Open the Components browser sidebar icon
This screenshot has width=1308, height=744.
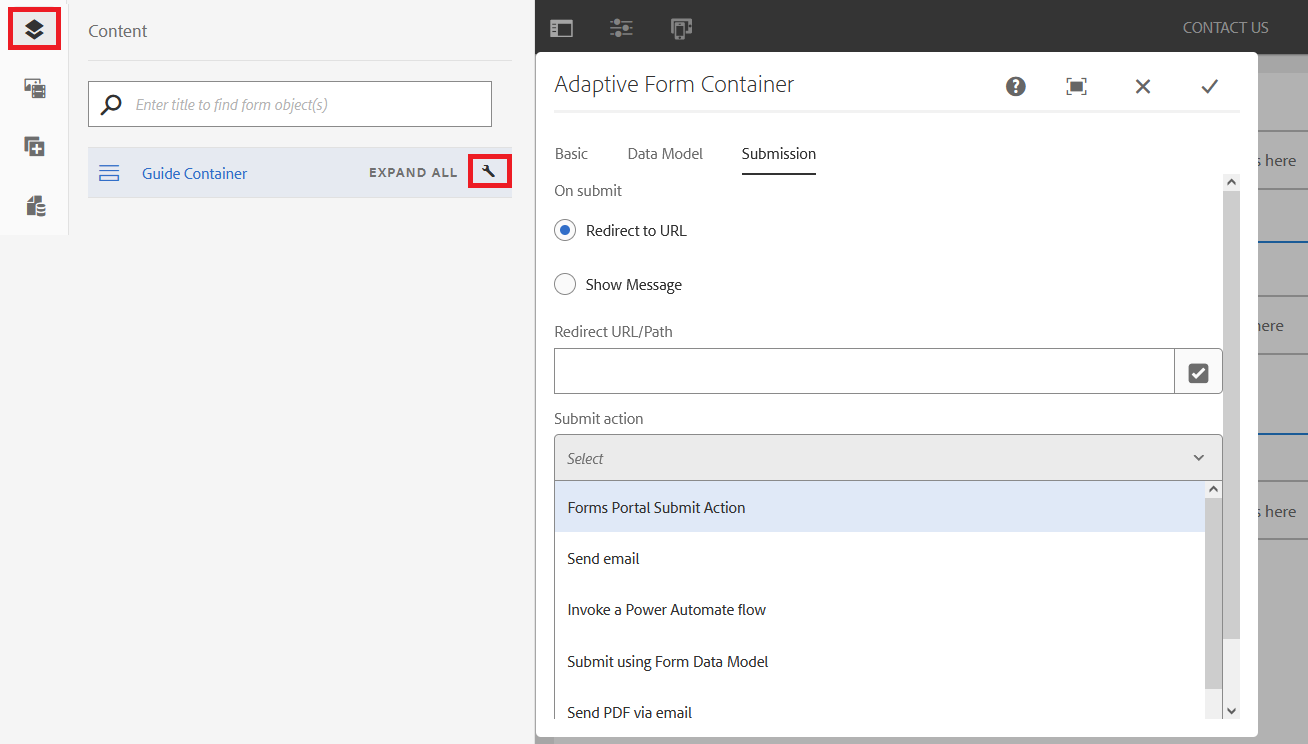[35, 147]
